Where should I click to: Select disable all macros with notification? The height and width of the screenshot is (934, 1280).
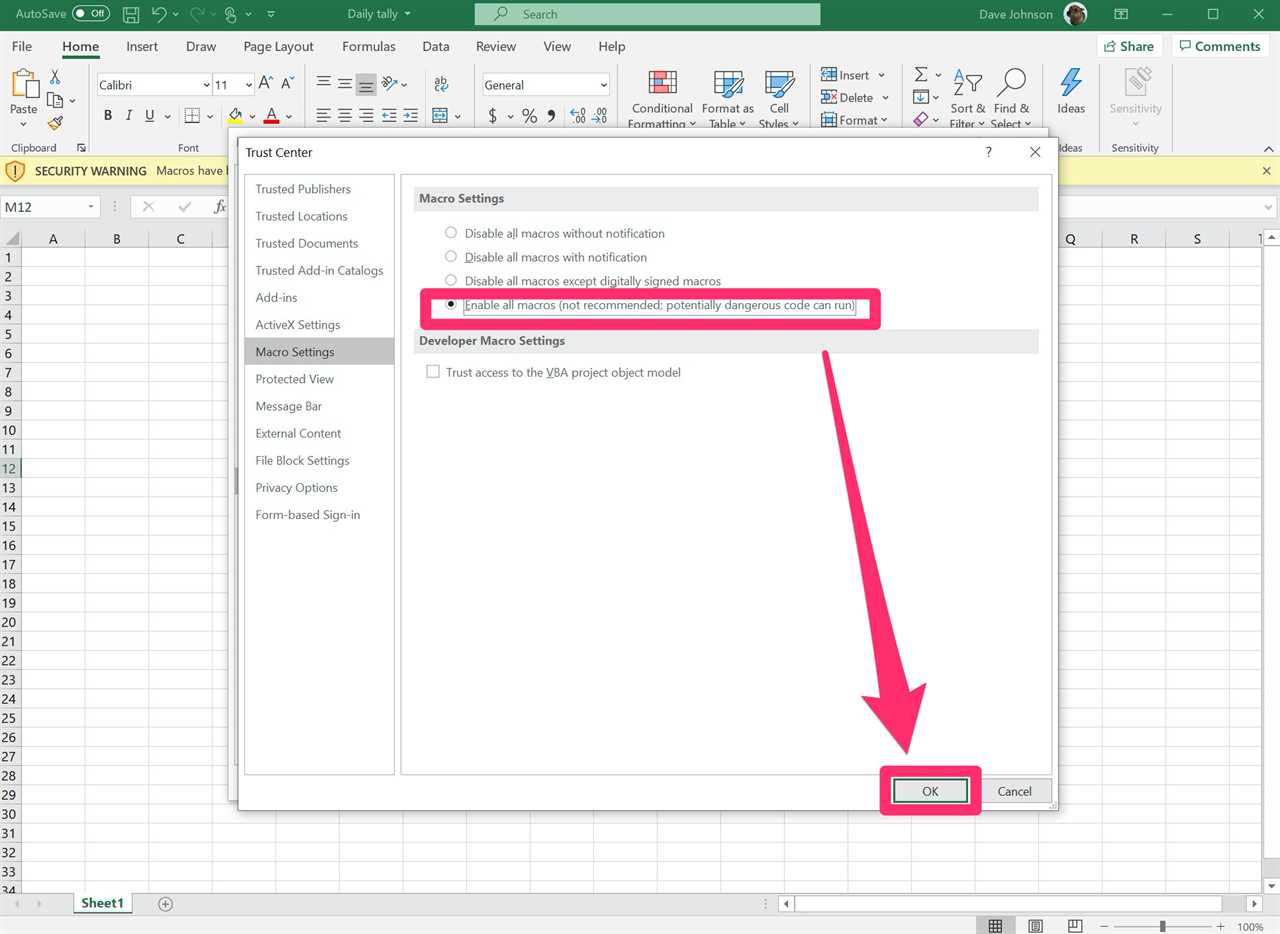451,257
